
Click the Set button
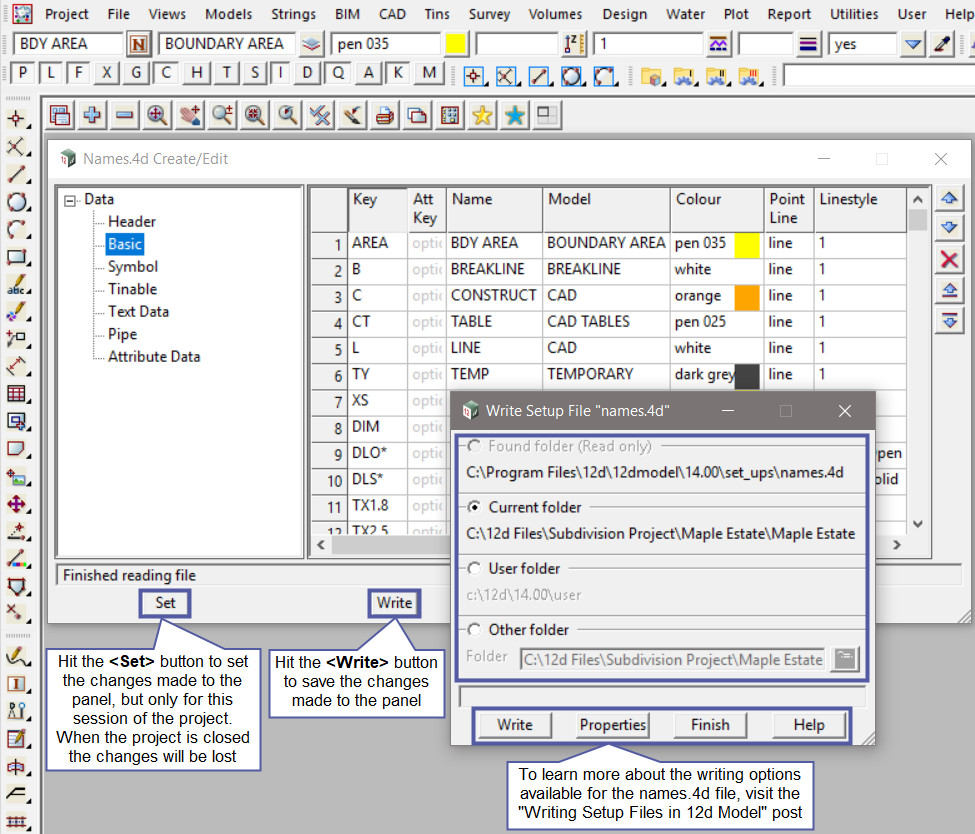point(165,603)
